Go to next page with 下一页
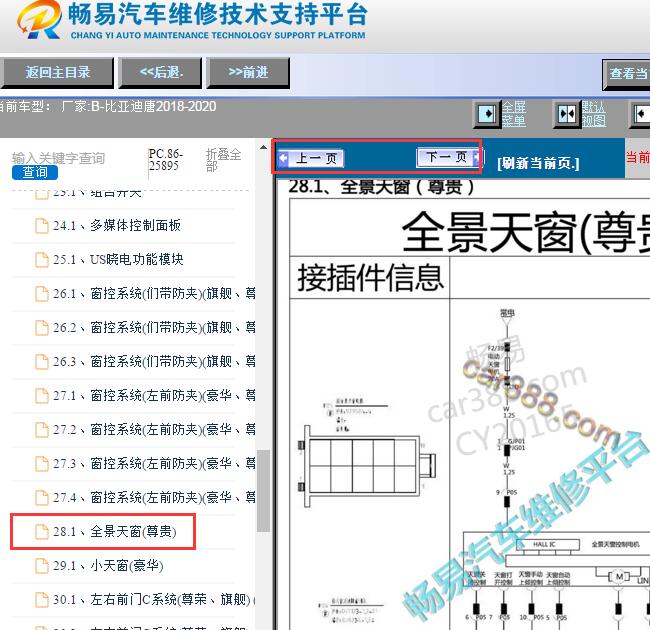 pyautogui.click(x=450, y=157)
